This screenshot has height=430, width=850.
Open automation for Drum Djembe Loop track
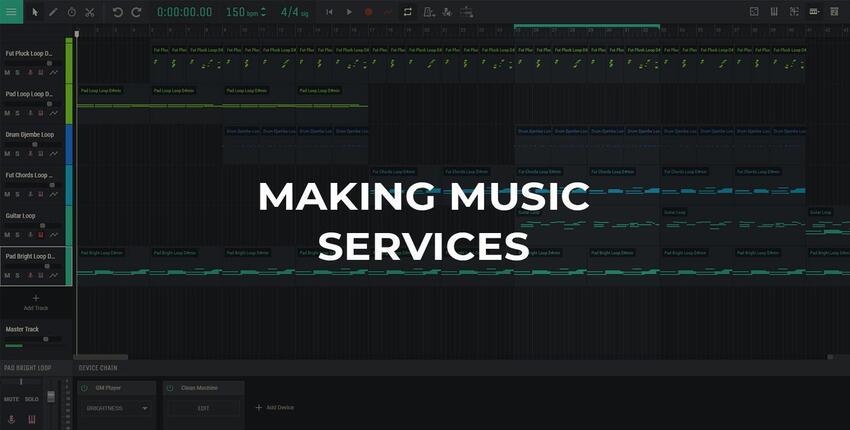tap(54, 153)
